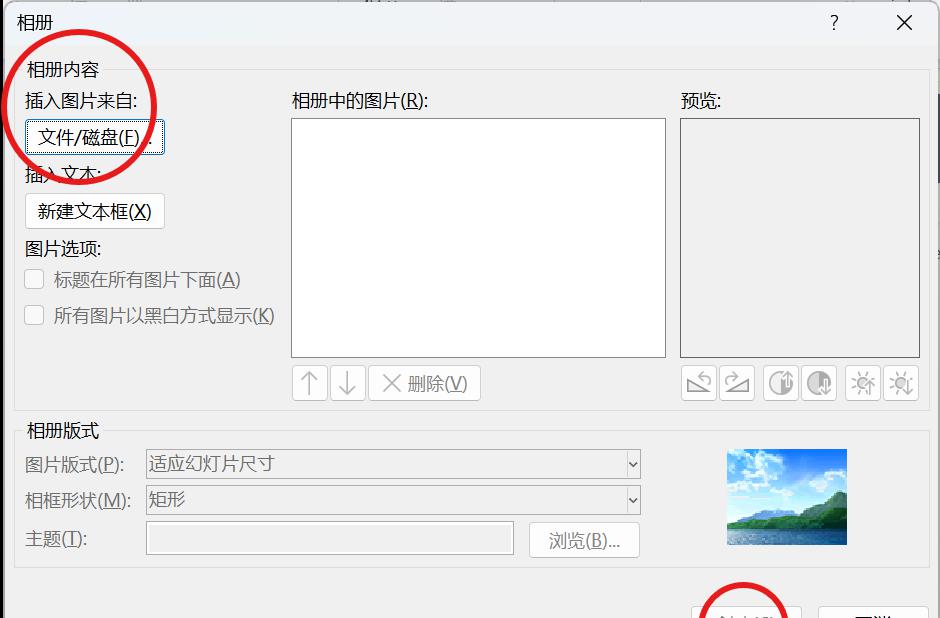940x618 pixels.
Task: Click the dialog help question mark
Action: (x=834, y=22)
